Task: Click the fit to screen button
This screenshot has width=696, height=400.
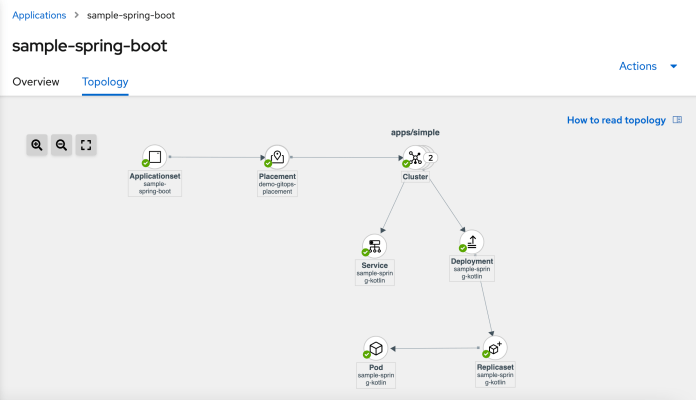Action: (86, 145)
